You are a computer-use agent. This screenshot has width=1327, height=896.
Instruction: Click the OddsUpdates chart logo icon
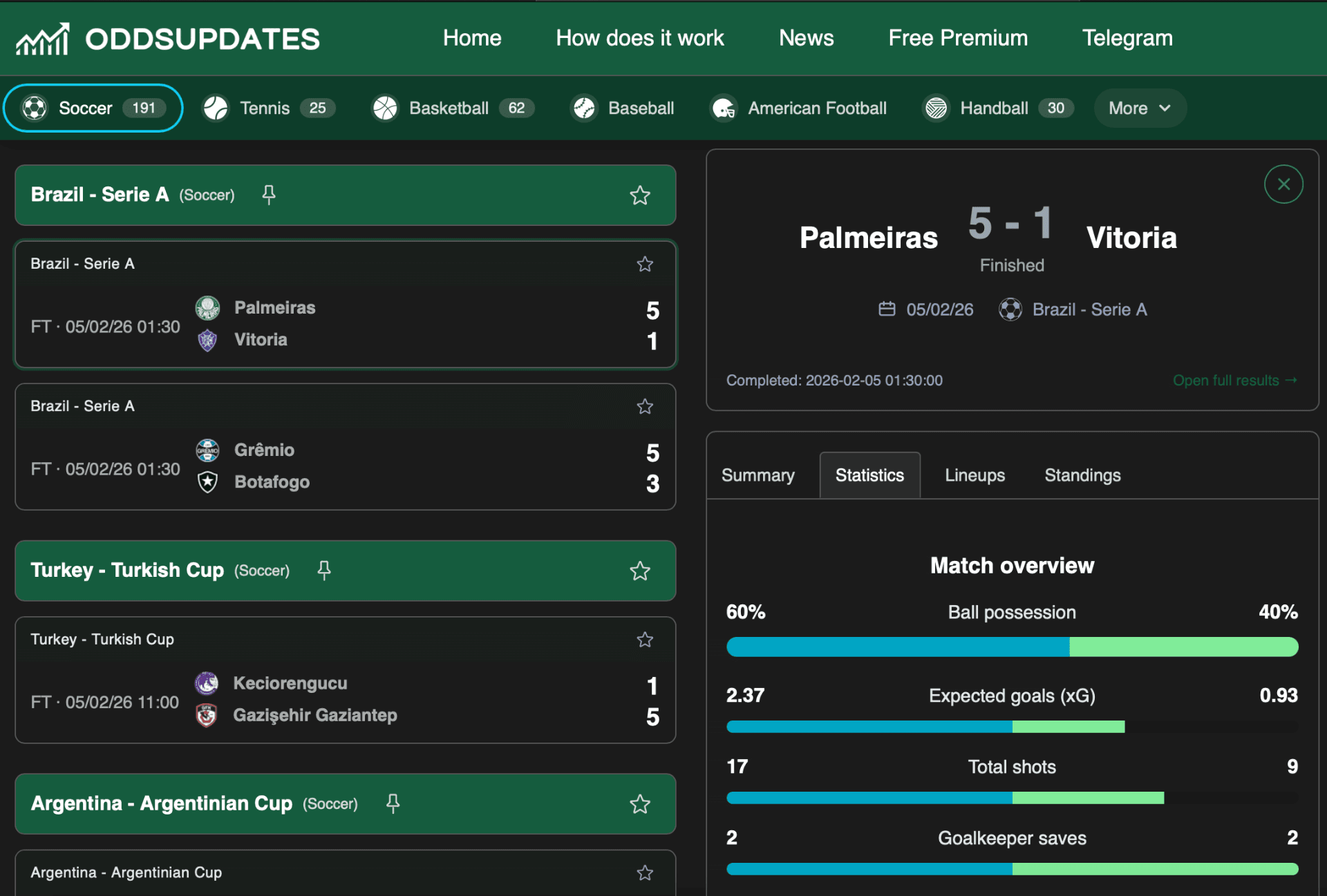pos(43,39)
